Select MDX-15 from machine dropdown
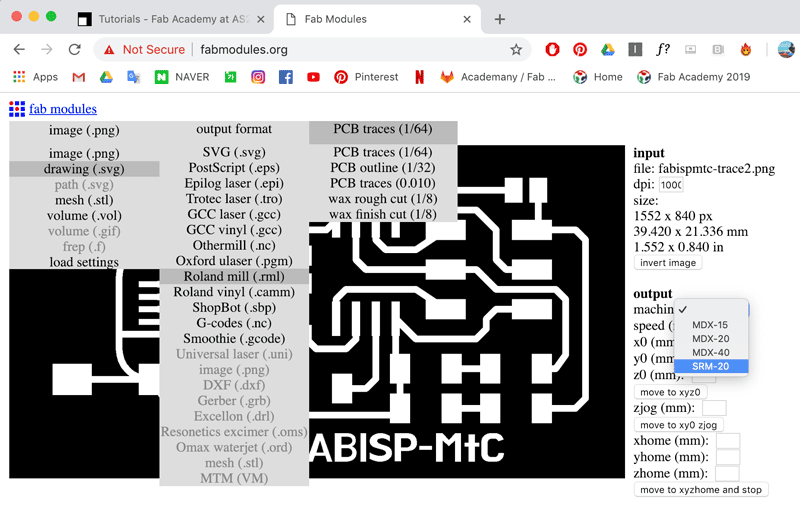Screen dimensions: 800x517 [710, 325]
